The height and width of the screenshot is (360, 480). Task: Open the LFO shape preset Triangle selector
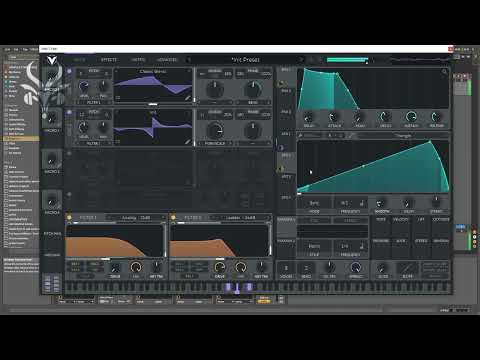tap(403, 136)
